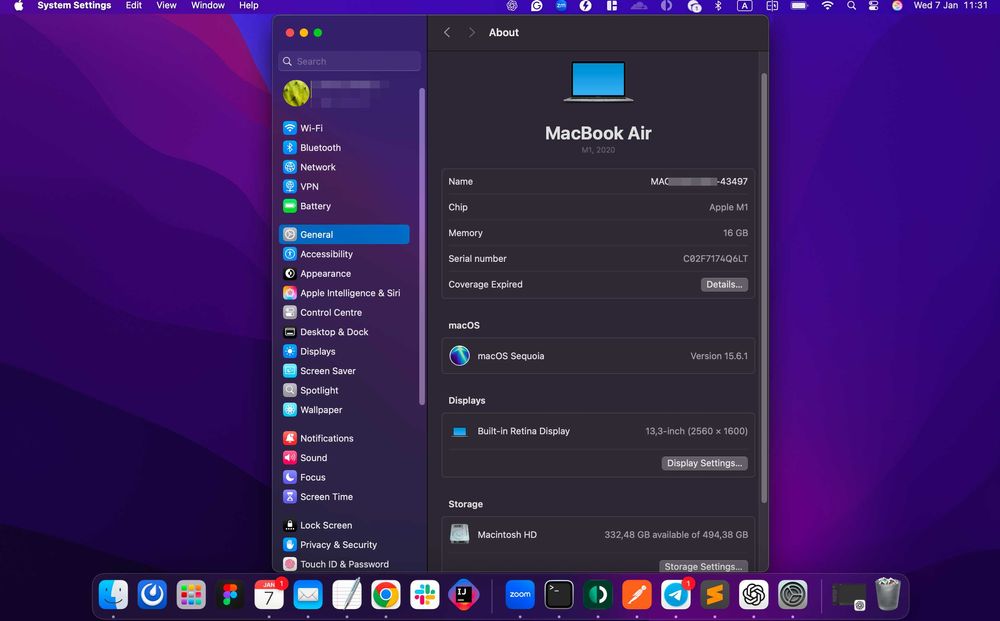Go forward with the right chevron
The height and width of the screenshot is (621, 1000).
(471, 33)
